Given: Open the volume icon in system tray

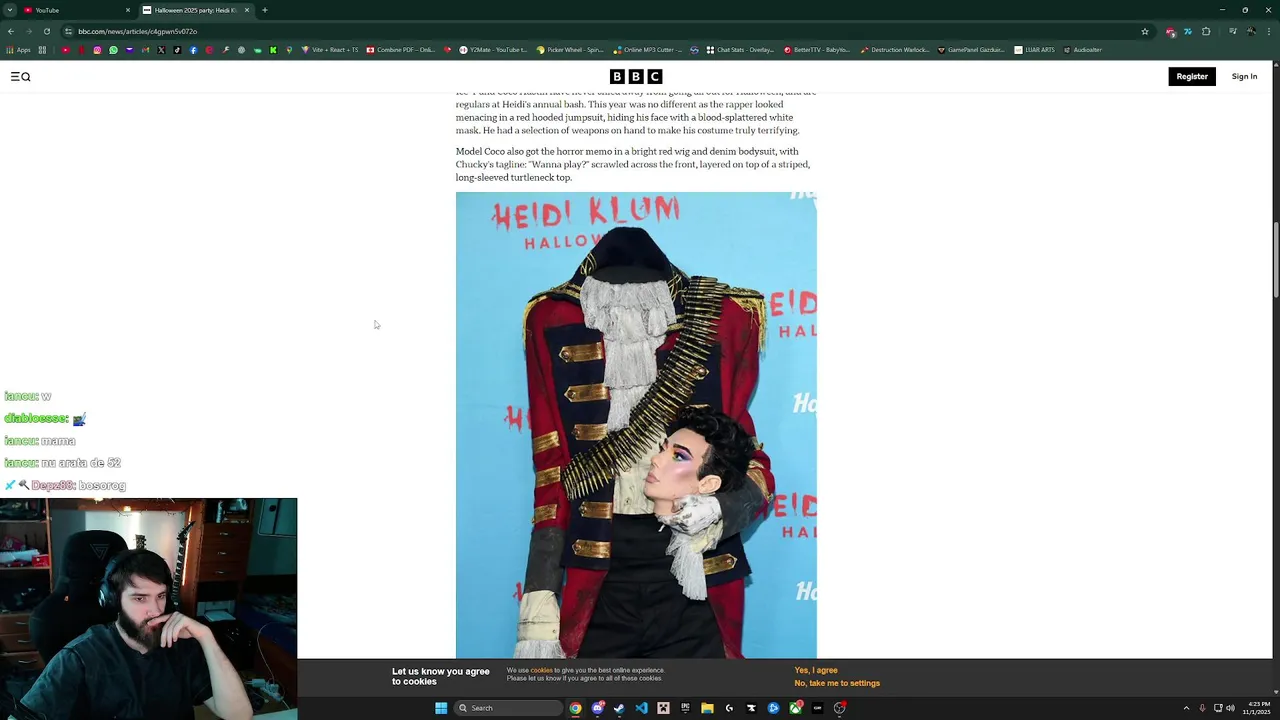Looking at the screenshot, I should pyautogui.click(x=1230, y=708).
